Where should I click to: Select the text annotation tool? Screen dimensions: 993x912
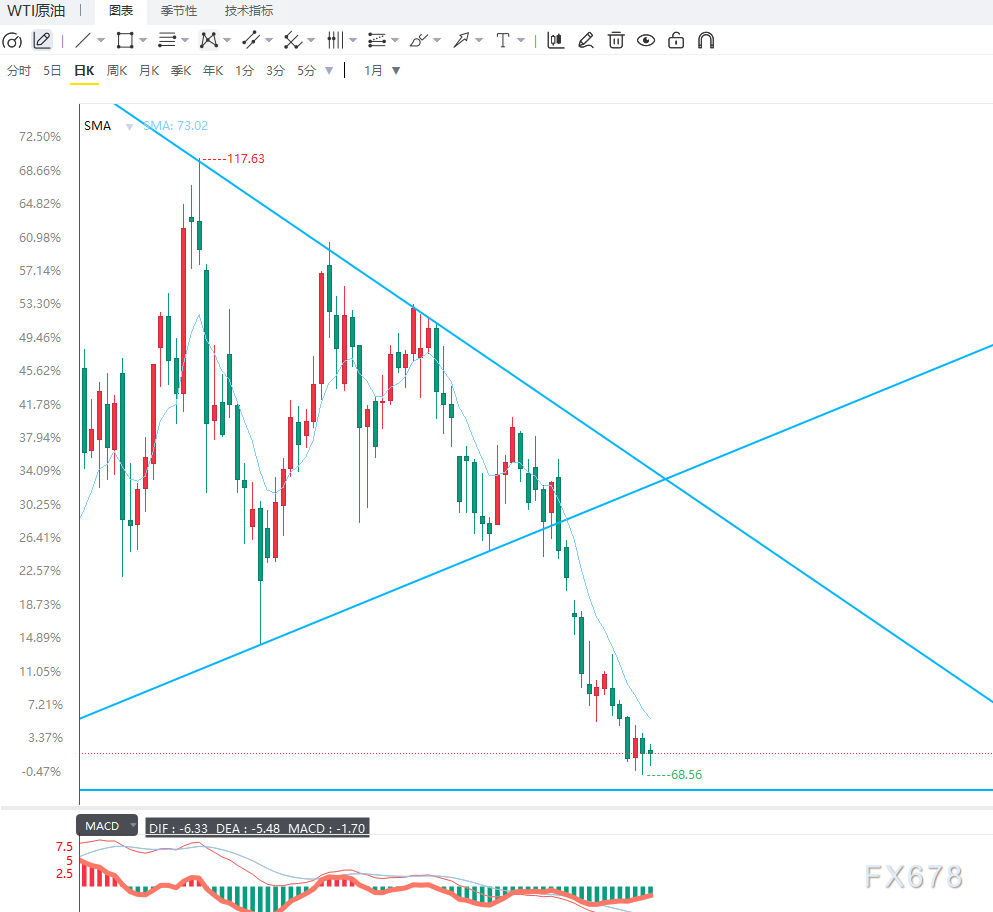tap(503, 41)
